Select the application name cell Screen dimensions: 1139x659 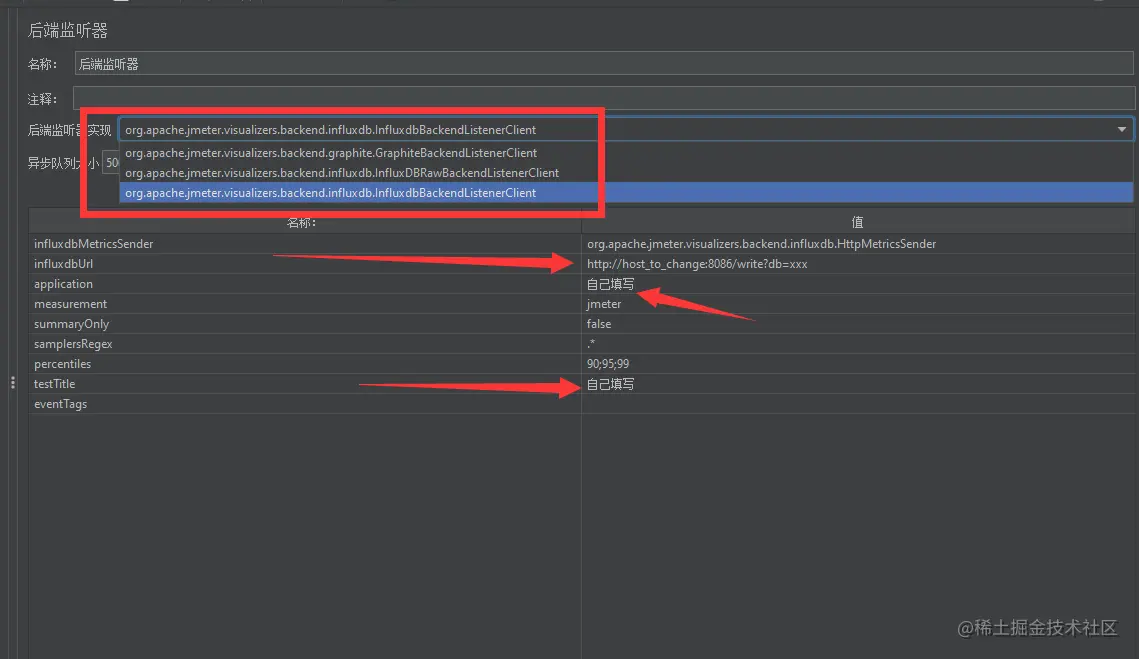[x=305, y=283]
